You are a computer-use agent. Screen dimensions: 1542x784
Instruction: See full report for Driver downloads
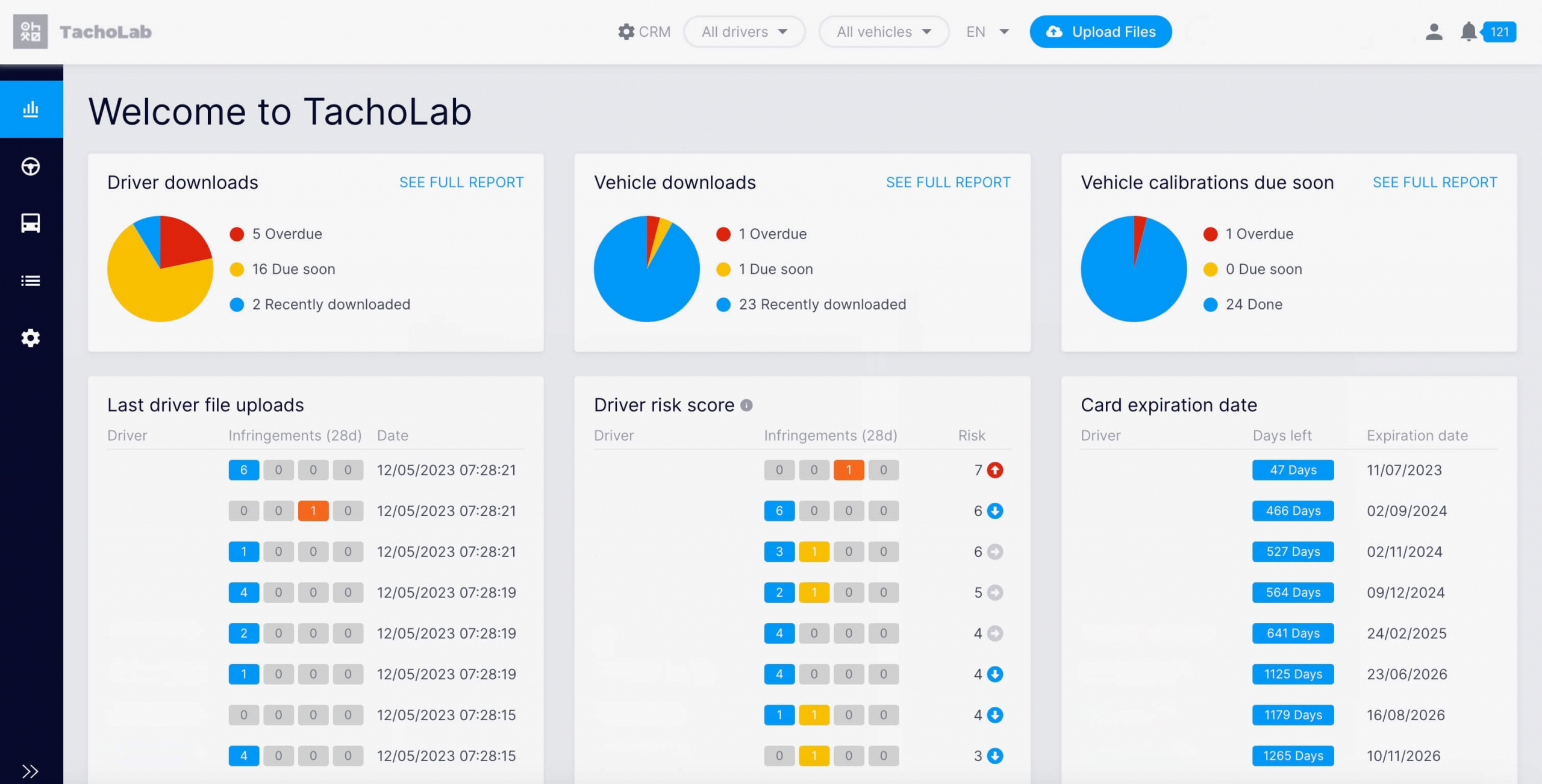click(461, 182)
